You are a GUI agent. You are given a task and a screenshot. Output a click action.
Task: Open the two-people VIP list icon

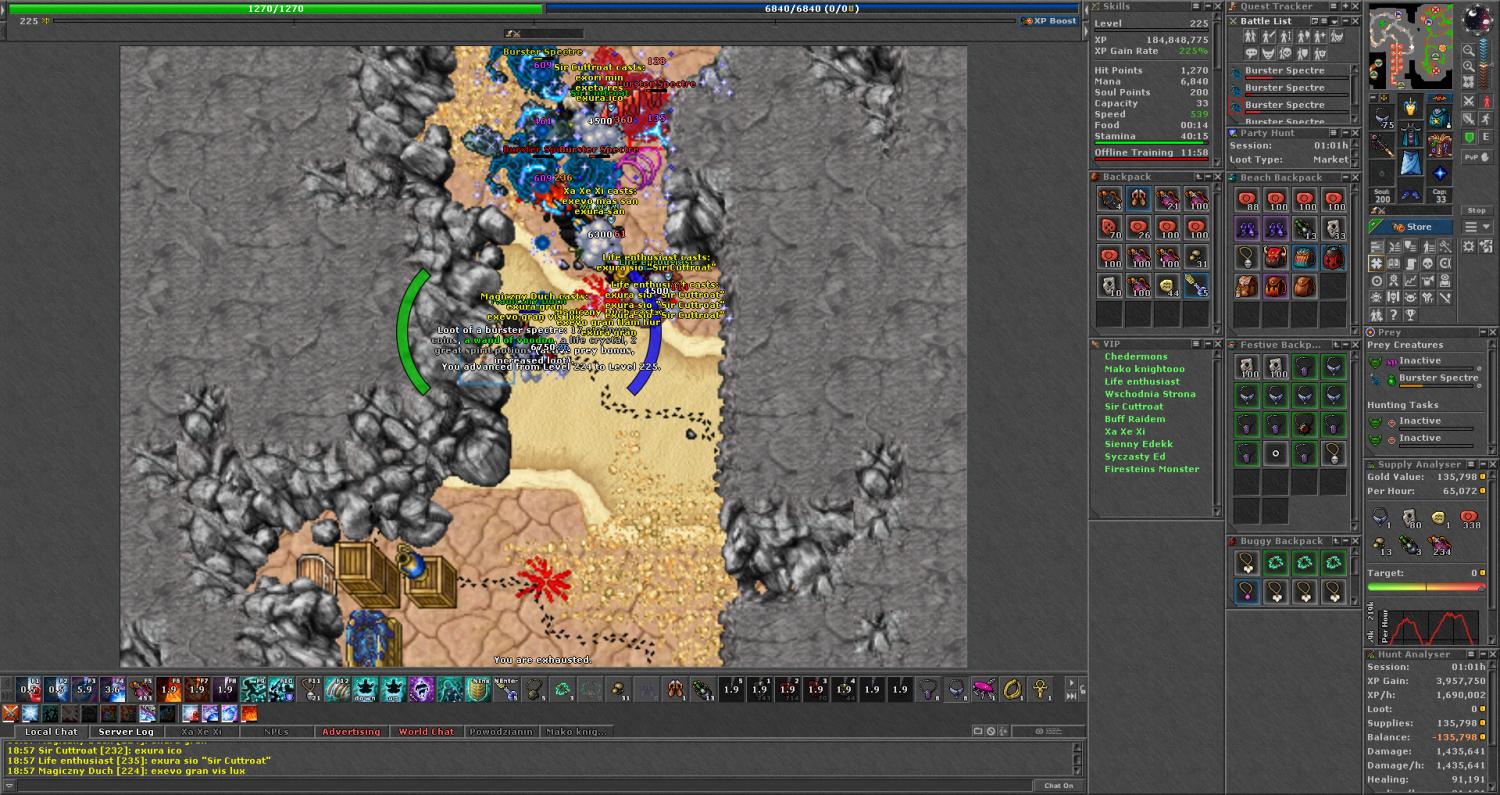click(1377, 314)
